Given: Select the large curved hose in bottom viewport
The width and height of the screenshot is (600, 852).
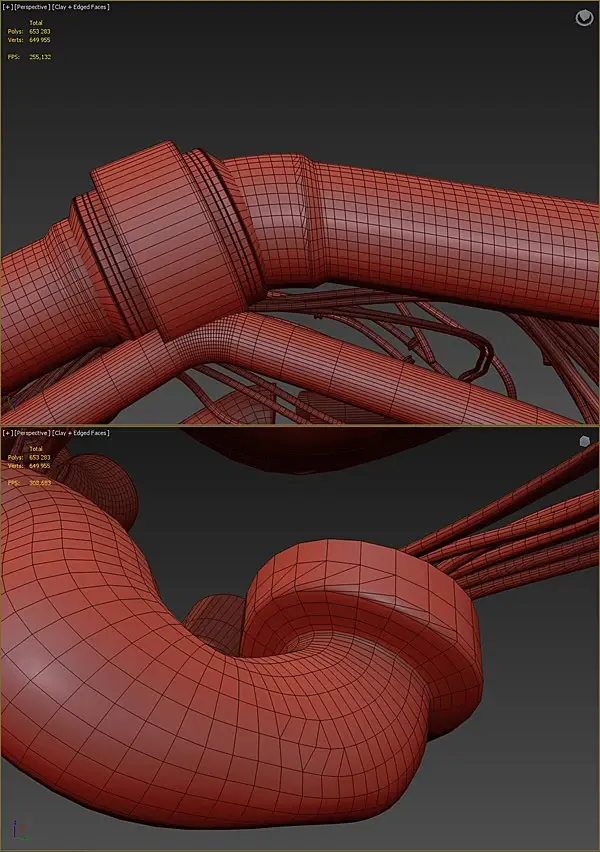Looking at the screenshot, I should click(163, 679).
